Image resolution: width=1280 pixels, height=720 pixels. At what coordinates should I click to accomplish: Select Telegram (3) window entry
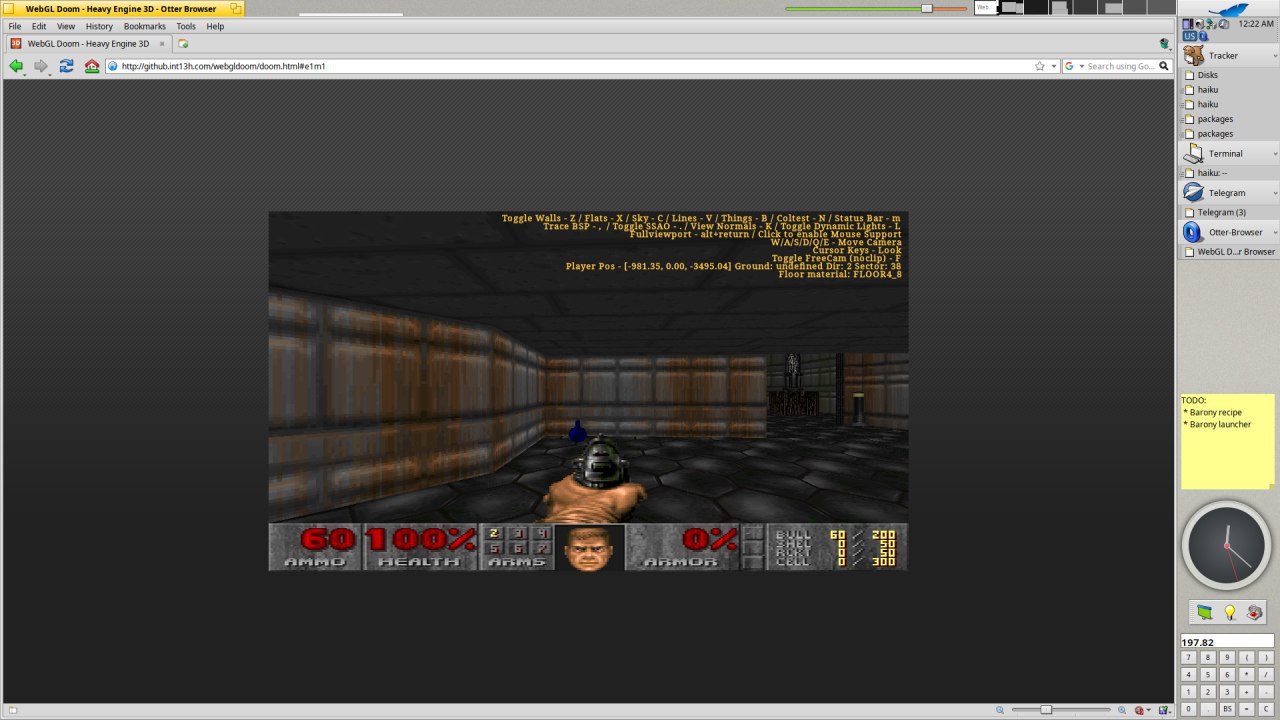click(1221, 212)
